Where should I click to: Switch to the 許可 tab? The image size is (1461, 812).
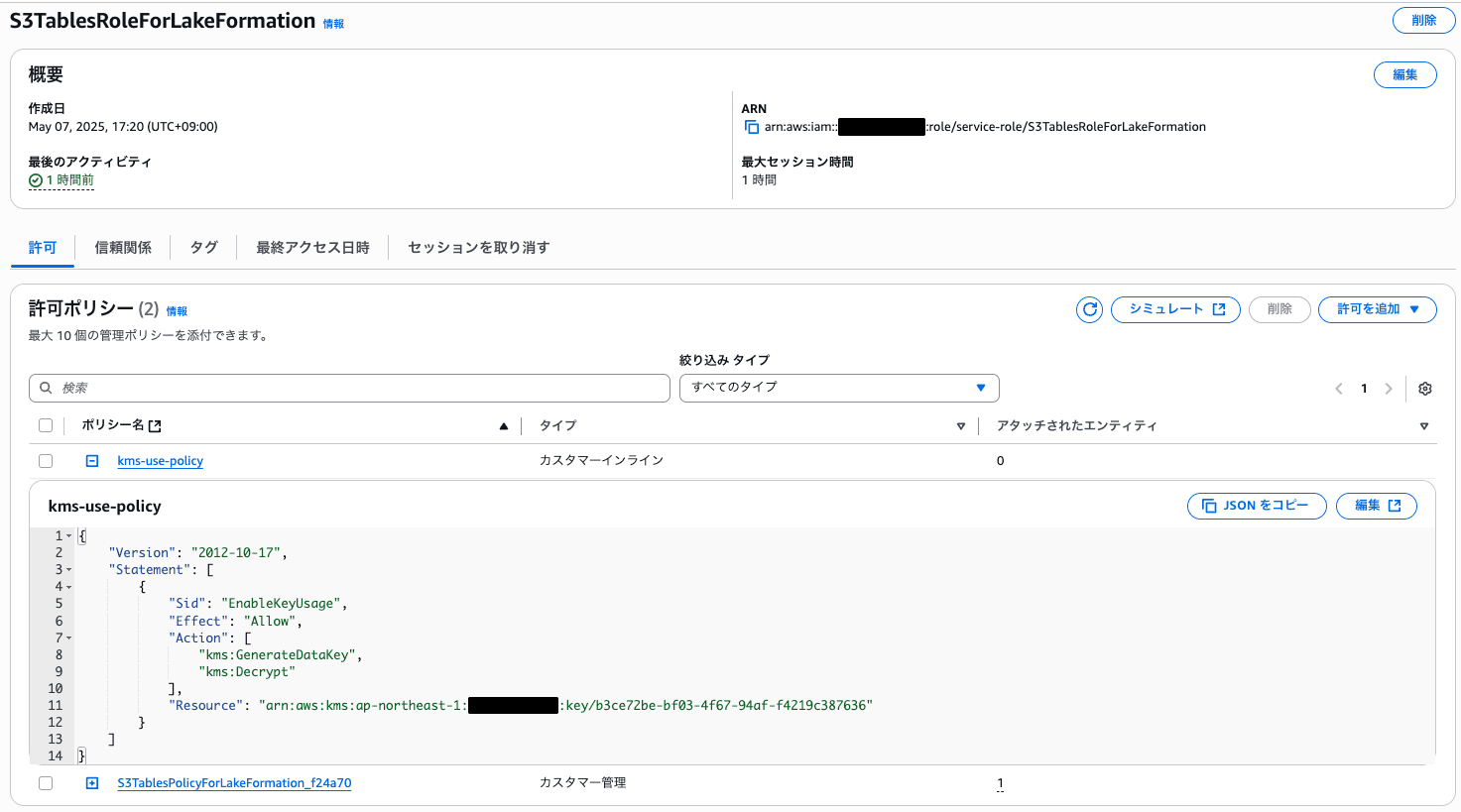coord(43,248)
